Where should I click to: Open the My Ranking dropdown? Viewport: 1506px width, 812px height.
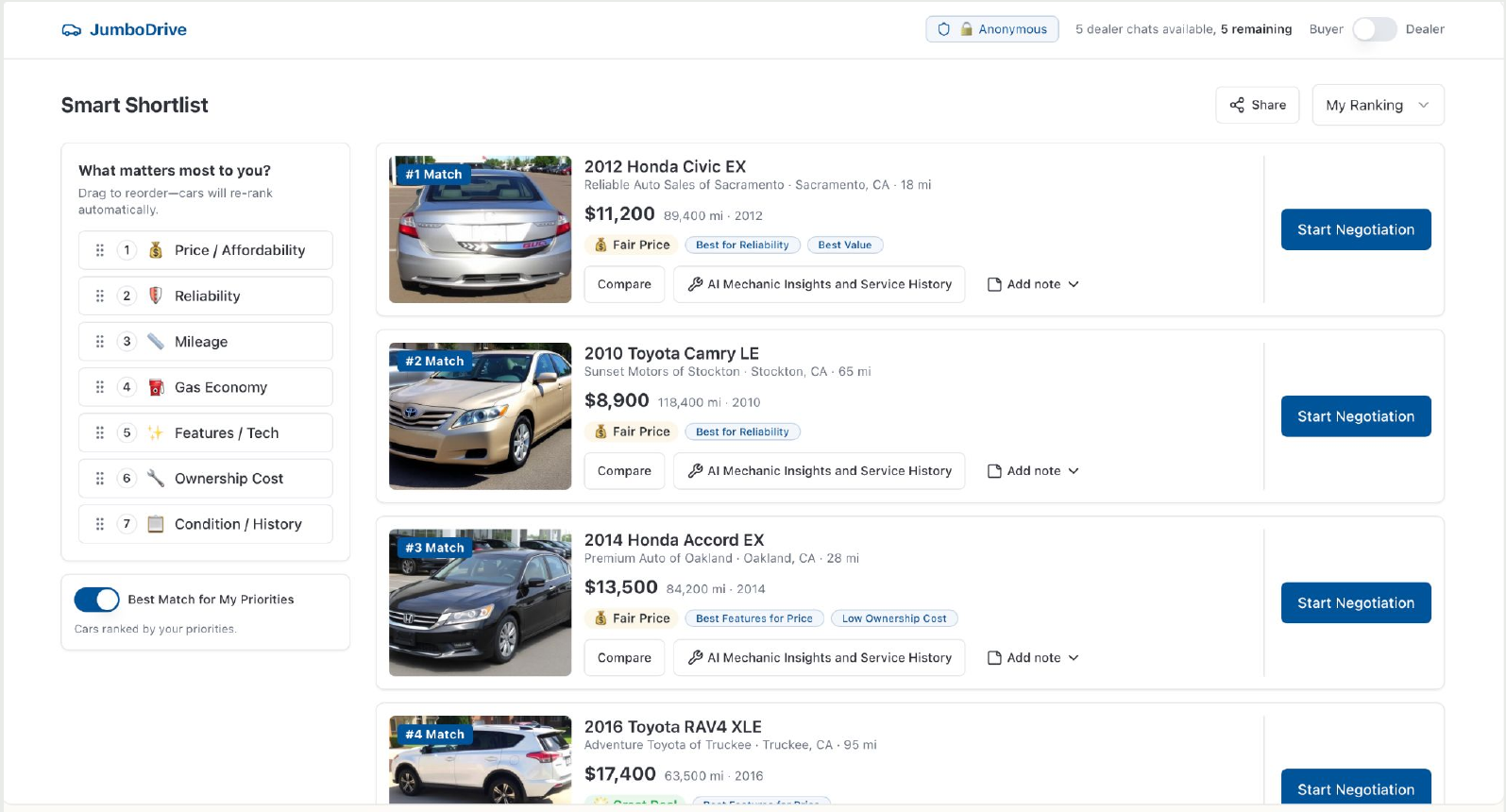point(1378,105)
